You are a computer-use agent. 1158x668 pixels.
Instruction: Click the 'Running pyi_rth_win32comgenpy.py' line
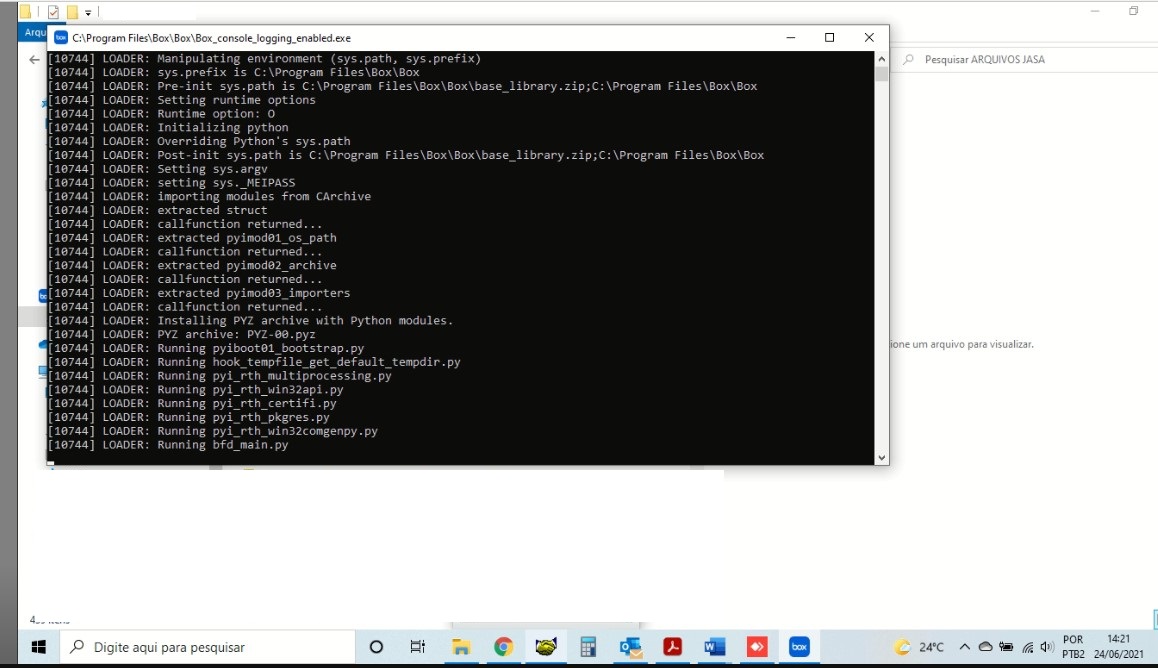point(213,431)
